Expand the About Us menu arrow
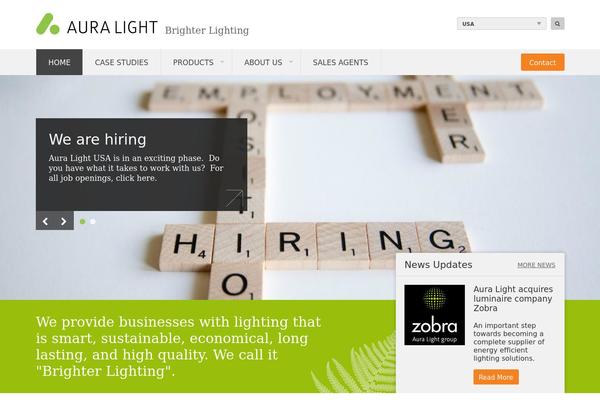Image resolution: width=600 pixels, height=400 pixels. [290, 62]
